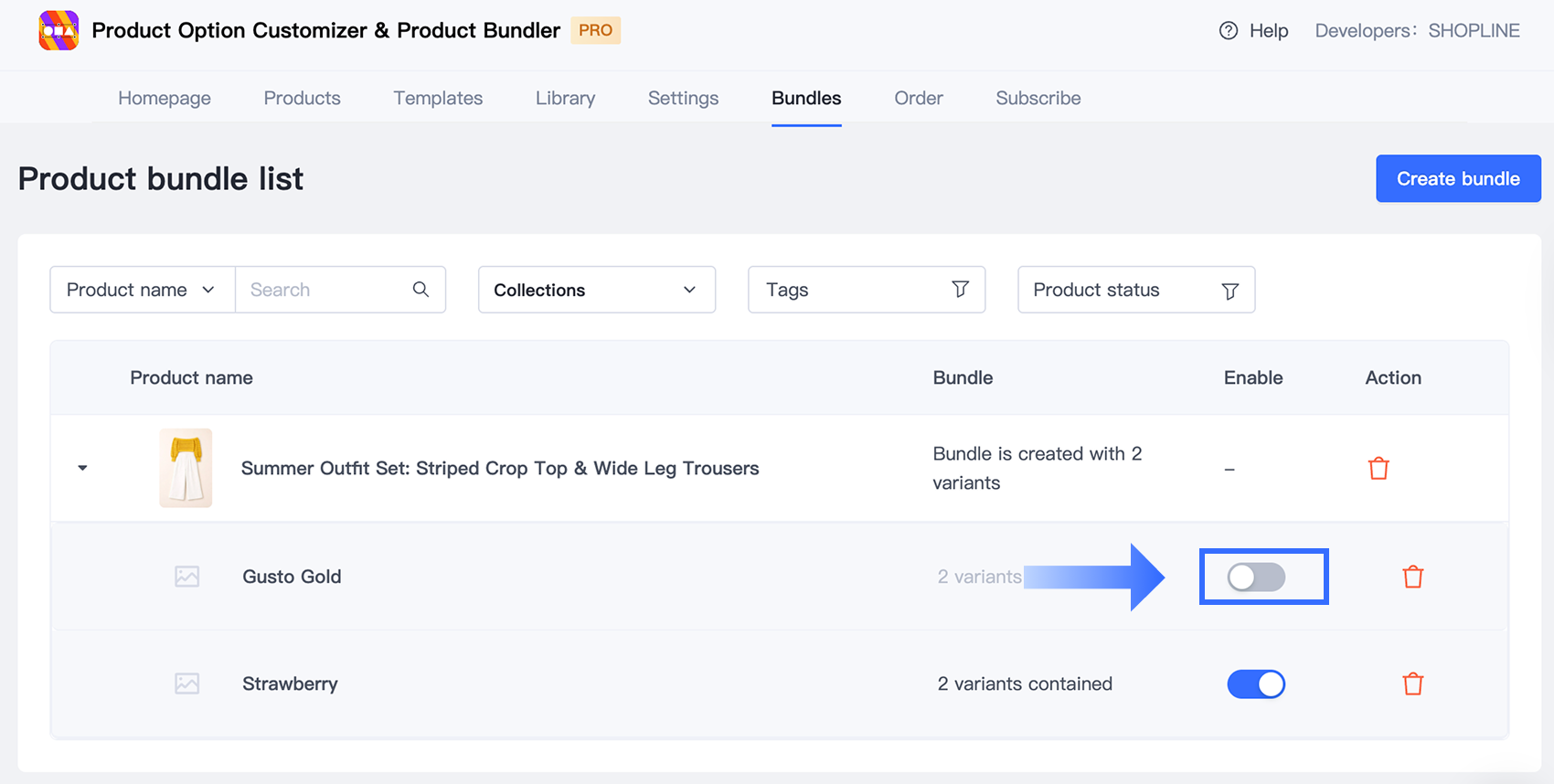Click the Product status funnel icon
1554x784 pixels.
click(1229, 291)
